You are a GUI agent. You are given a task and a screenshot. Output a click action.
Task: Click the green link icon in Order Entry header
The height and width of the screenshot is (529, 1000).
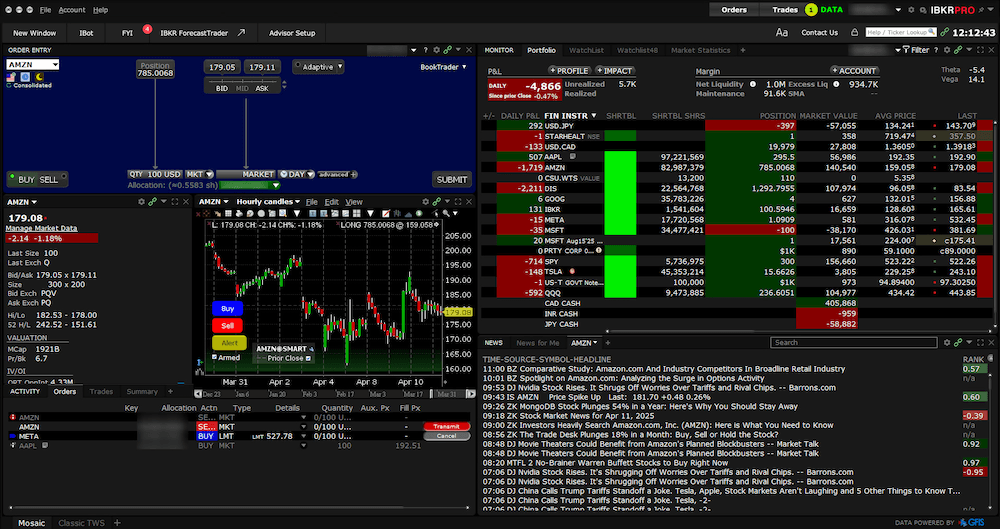448,50
